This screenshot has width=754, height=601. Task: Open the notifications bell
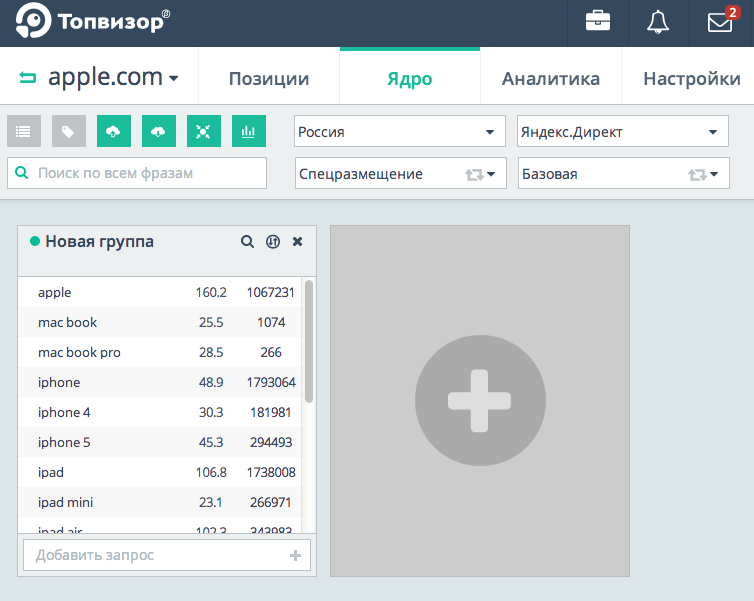[658, 22]
